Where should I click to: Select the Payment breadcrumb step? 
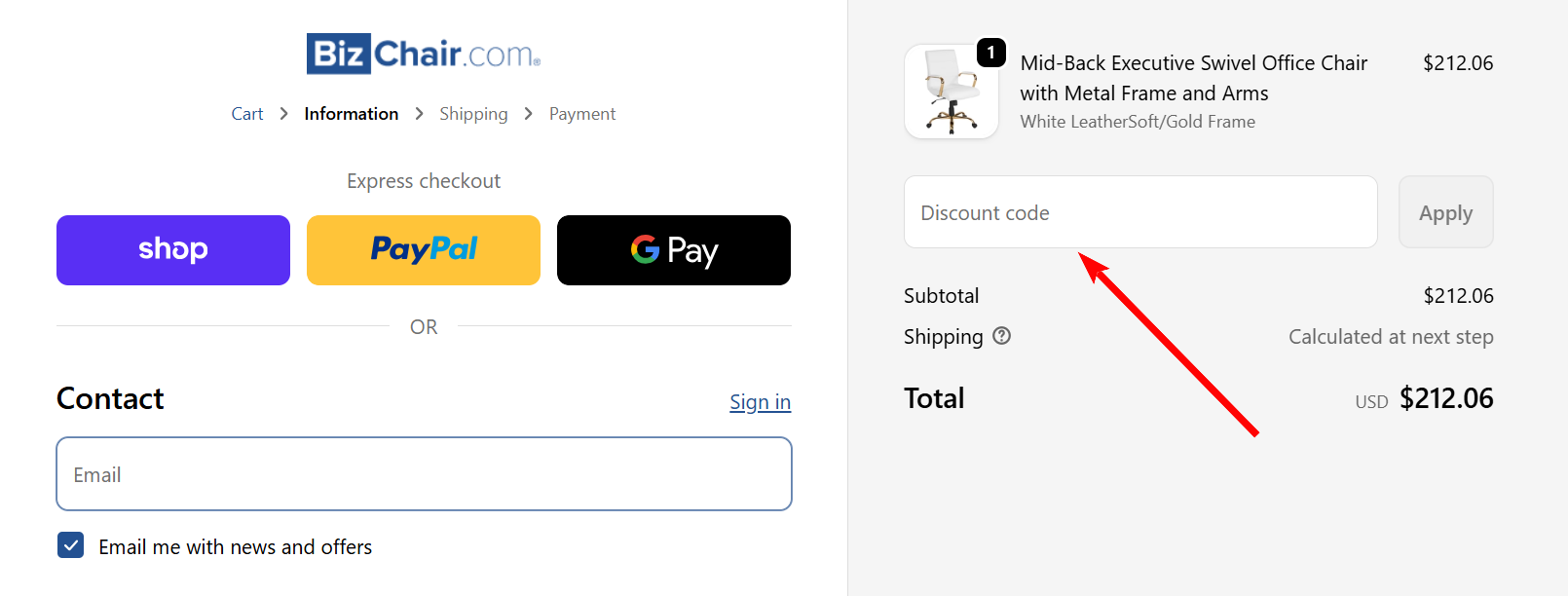(582, 113)
